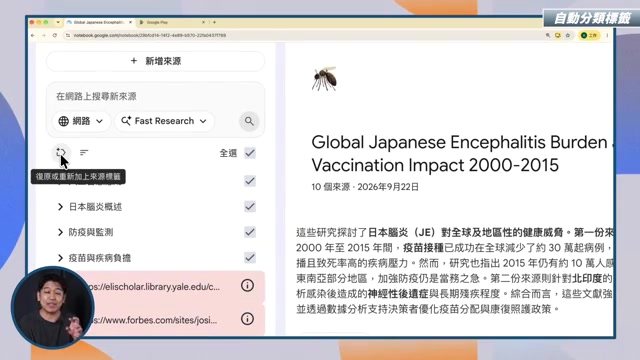Screen dimensions: 640x360
Task: Click the sort/filter sources icon
Action: click(x=84, y=153)
